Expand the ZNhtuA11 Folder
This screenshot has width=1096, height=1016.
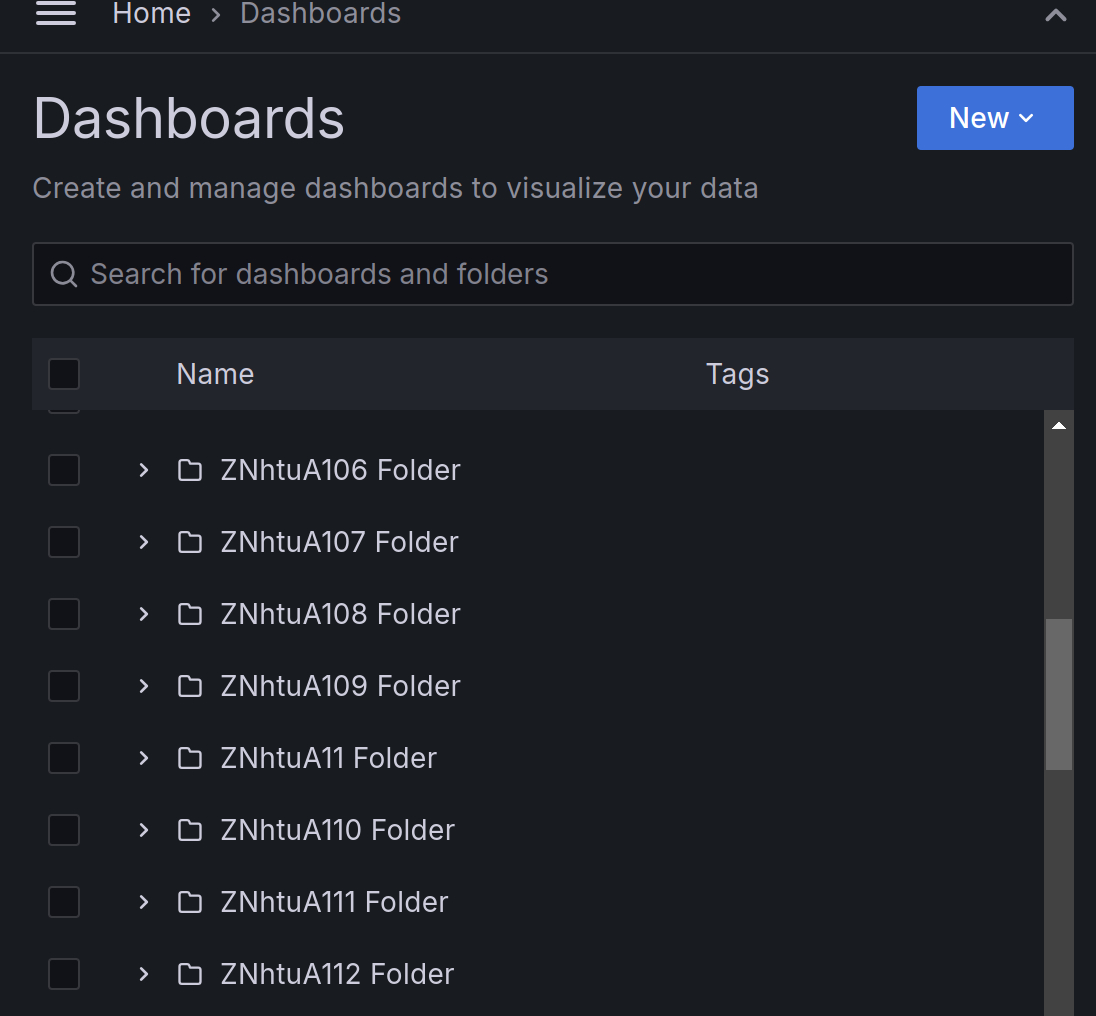coord(142,758)
